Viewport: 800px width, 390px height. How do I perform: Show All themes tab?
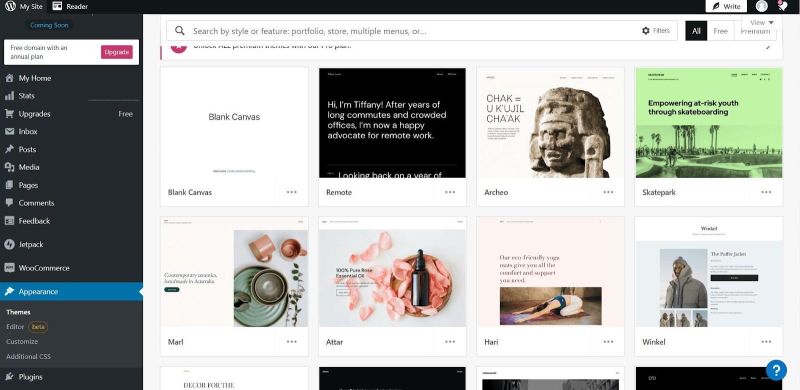tap(696, 31)
